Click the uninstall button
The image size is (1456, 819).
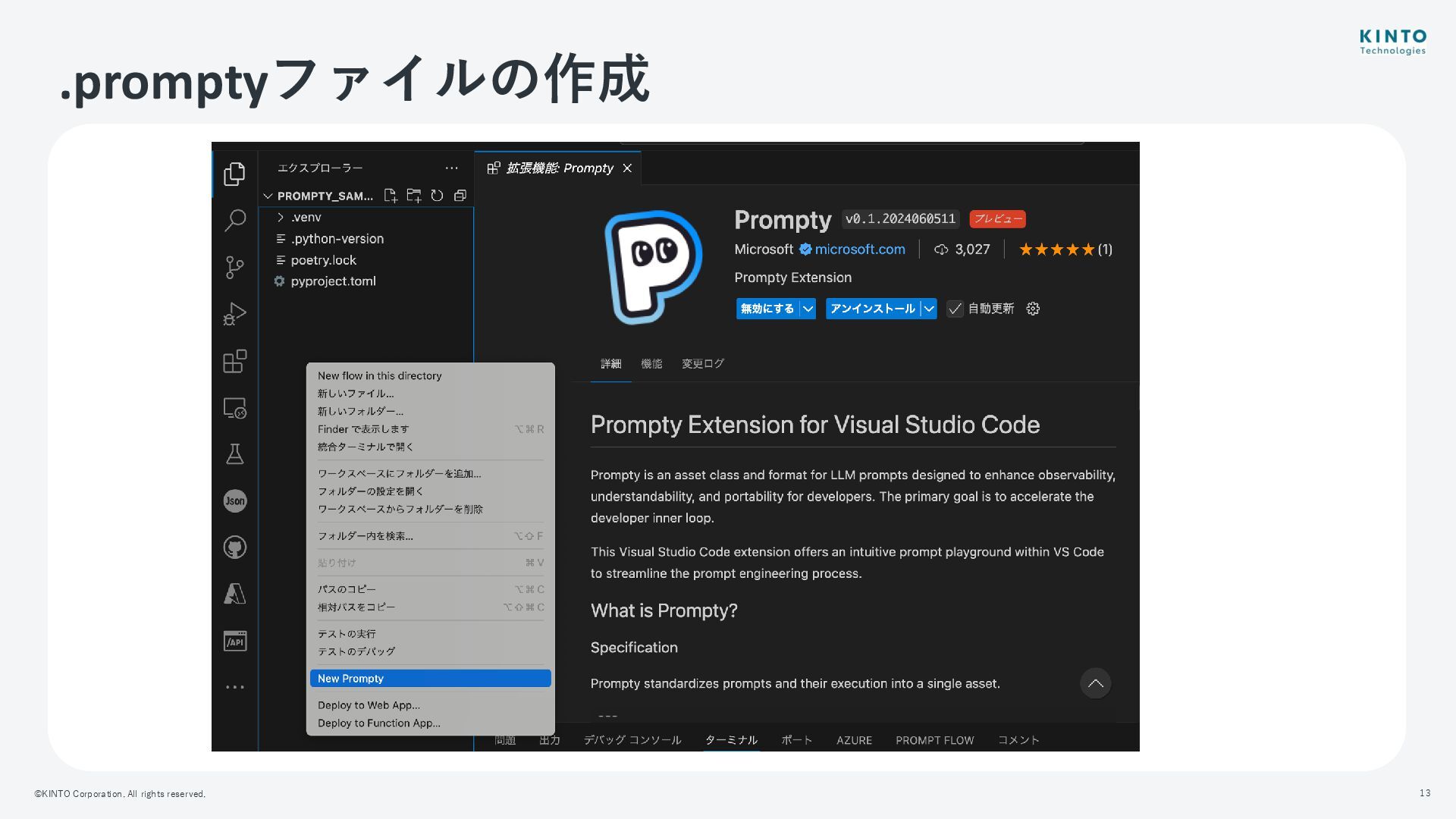872,309
